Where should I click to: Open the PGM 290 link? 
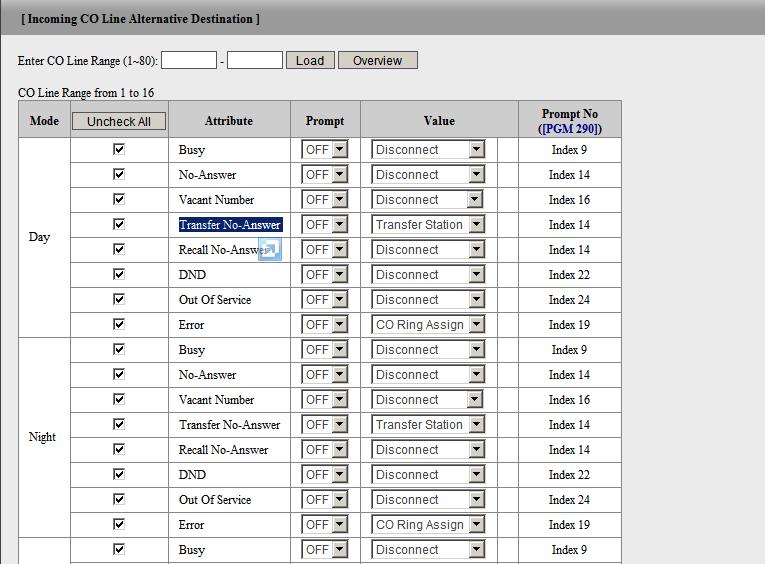(x=570, y=129)
